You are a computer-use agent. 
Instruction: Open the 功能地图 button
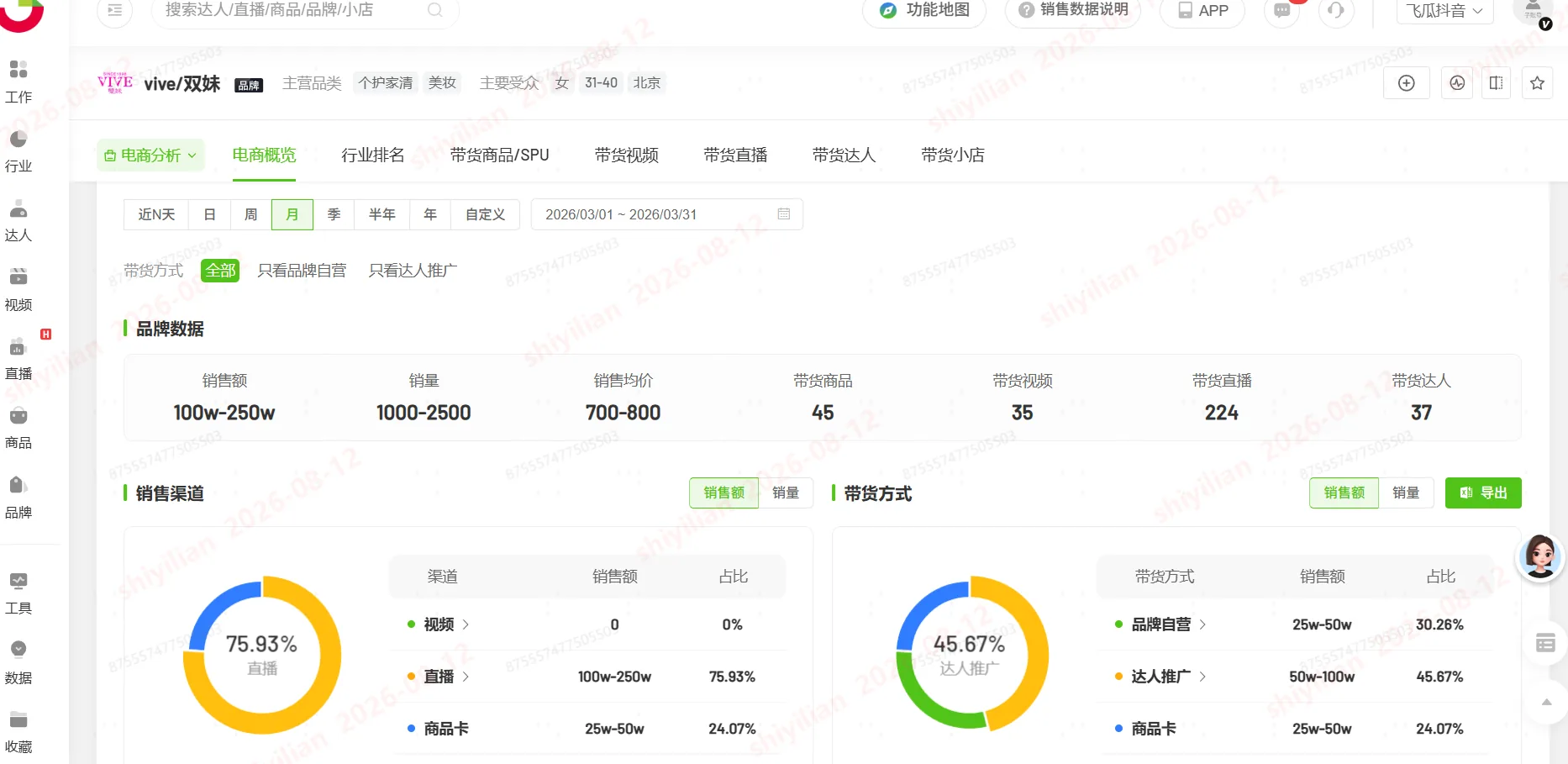pyautogui.click(x=924, y=11)
